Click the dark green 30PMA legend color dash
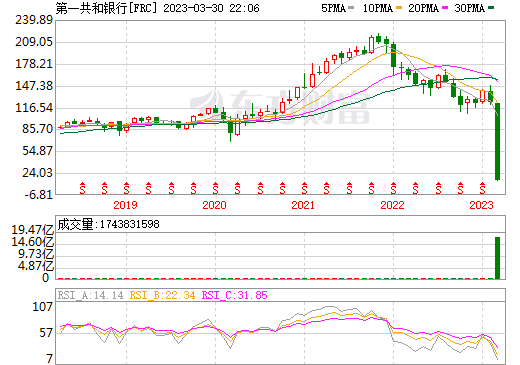This screenshot has height=365, width=520. click(x=491, y=8)
